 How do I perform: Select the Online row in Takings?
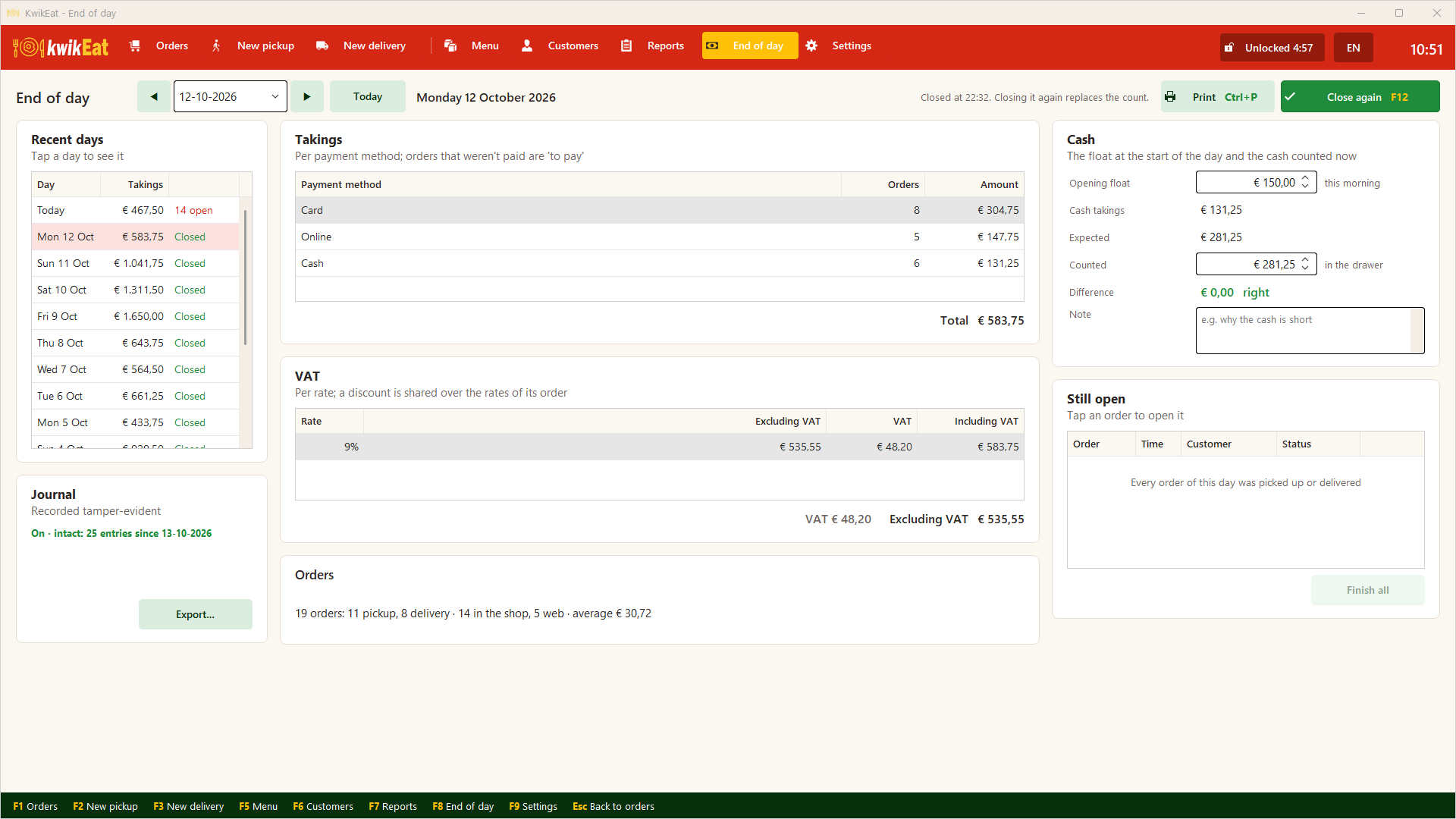[x=660, y=237]
